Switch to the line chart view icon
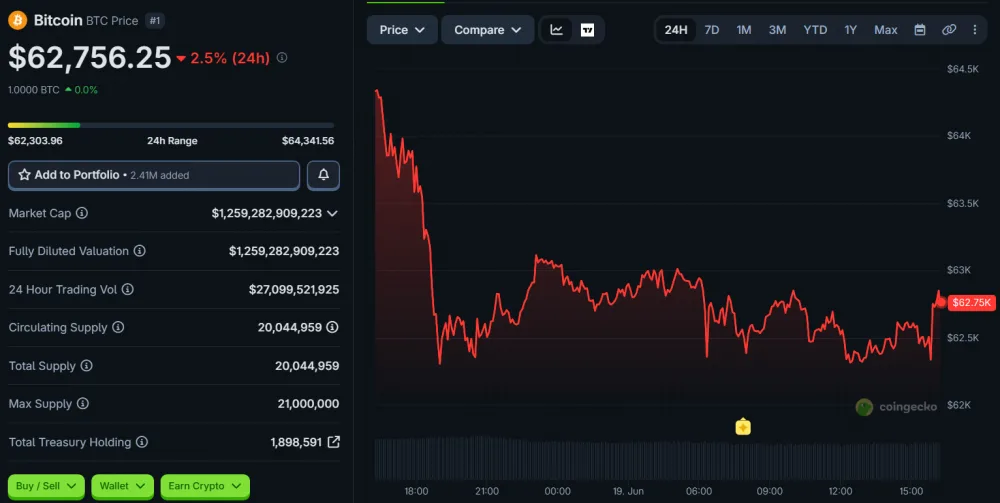The width and height of the screenshot is (1000, 503). point(557,30)
